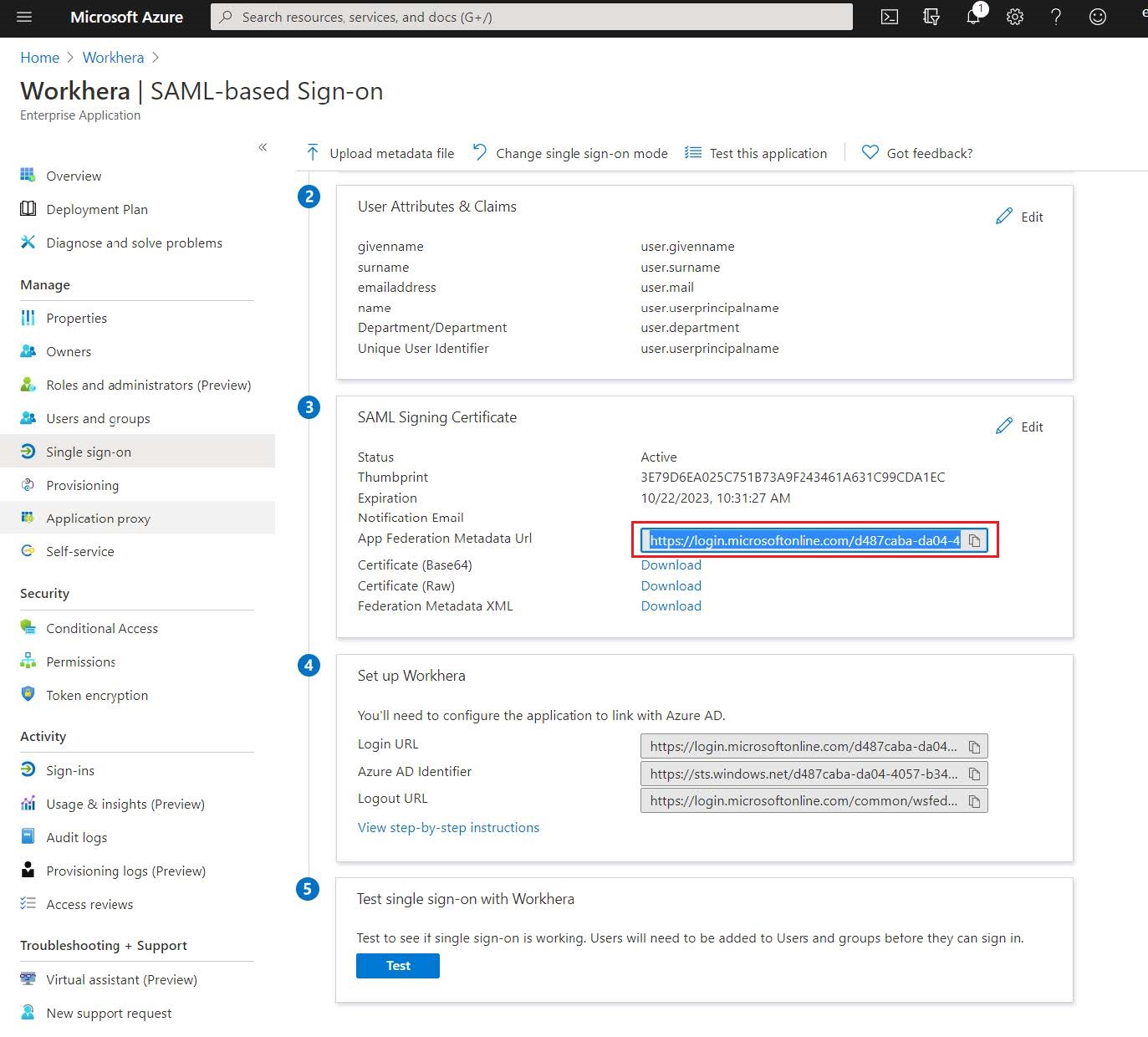Edit User Attributes & Claims
Screen dimensions: 1148x1037
[1019, 217]
